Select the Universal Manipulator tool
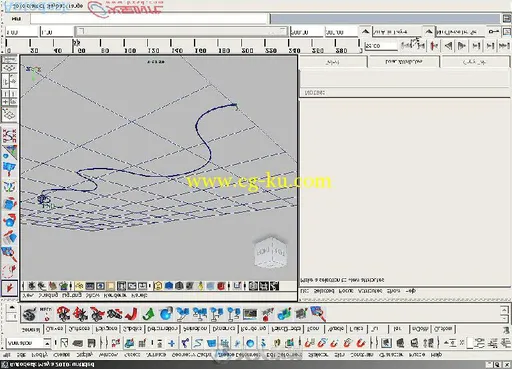This screenshot has width=512, height=369. (x=9, y=186)
